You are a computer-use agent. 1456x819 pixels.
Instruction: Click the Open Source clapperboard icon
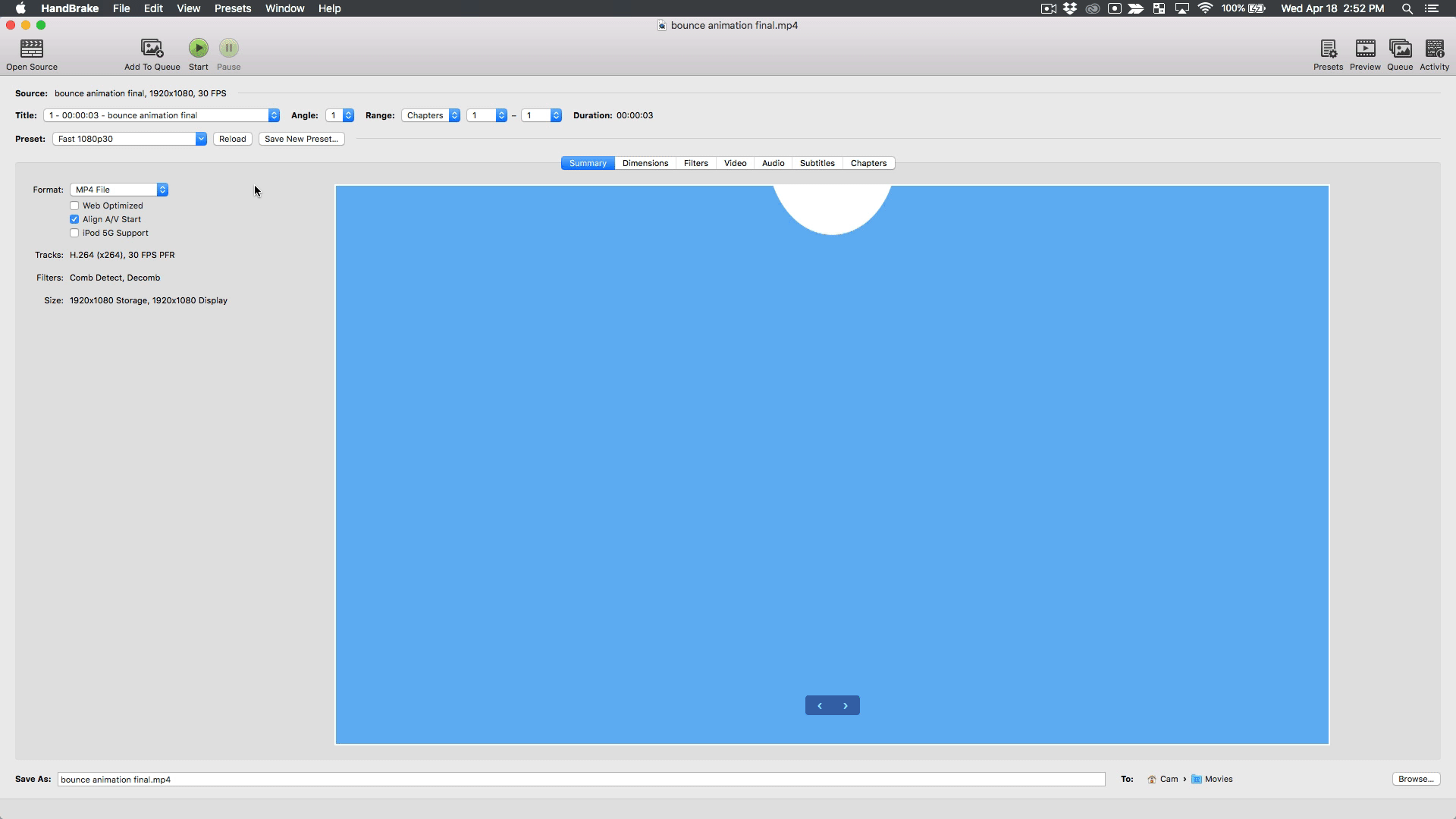tap(32, 49)
